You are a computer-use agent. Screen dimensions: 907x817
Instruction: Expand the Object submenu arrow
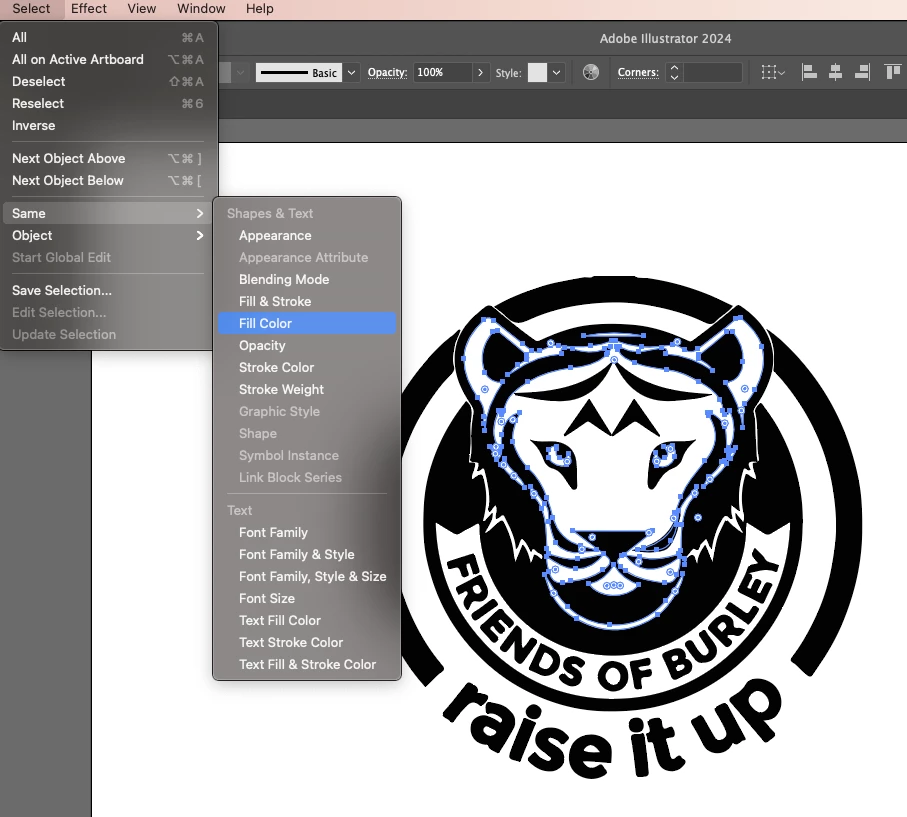[x=200, y=235]
